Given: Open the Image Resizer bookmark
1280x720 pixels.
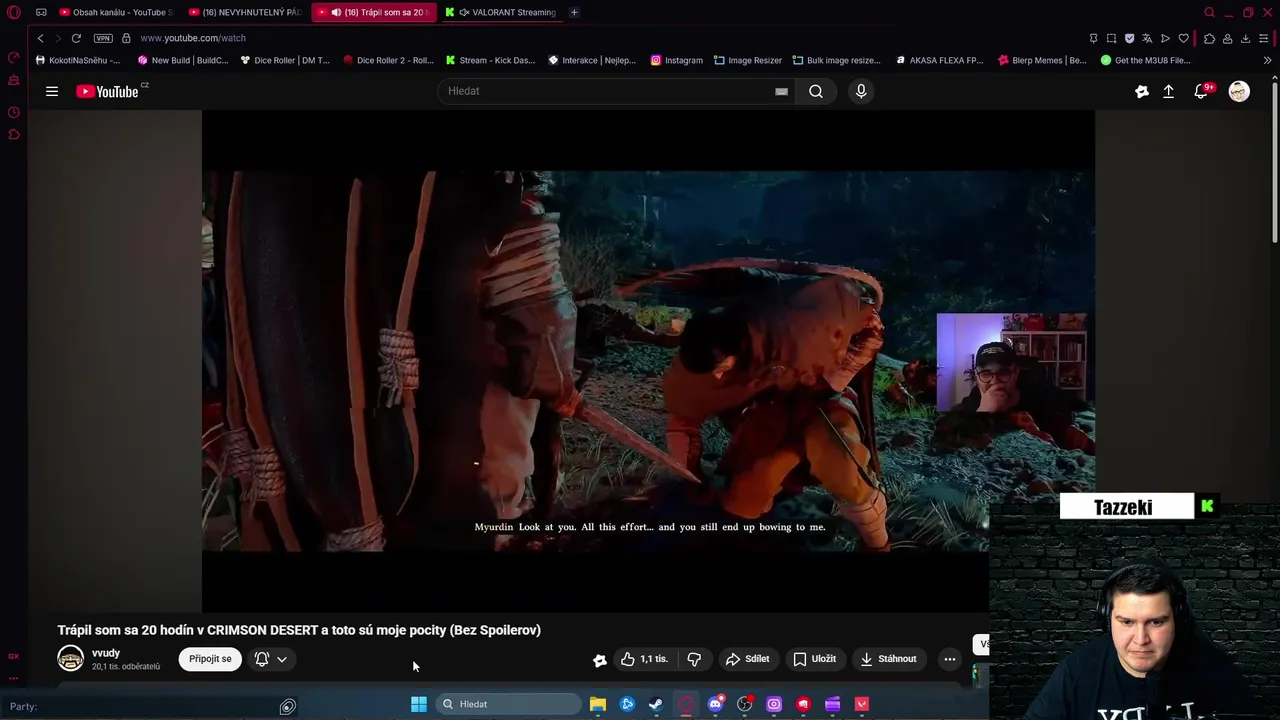Looking at the screenshot, I should (x=748, y=60).
